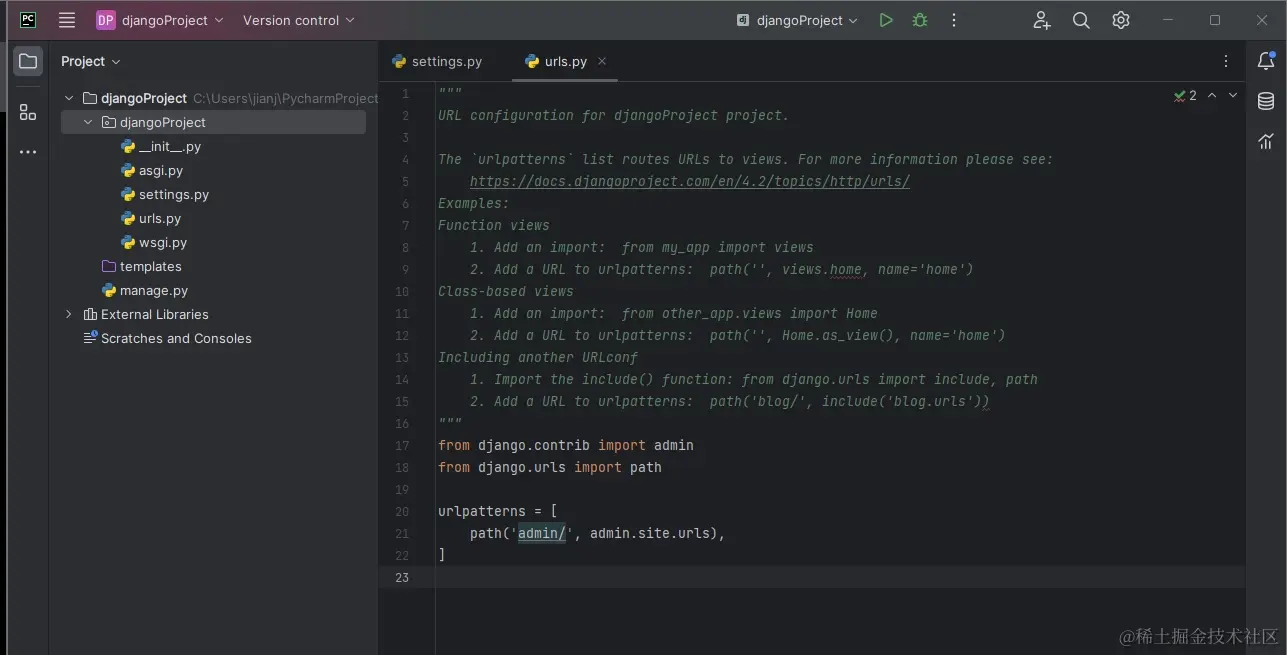This screenshot has height=655, width=1287.
Task: Open Project view mode dropdown
Action: [x=91, y=61]
